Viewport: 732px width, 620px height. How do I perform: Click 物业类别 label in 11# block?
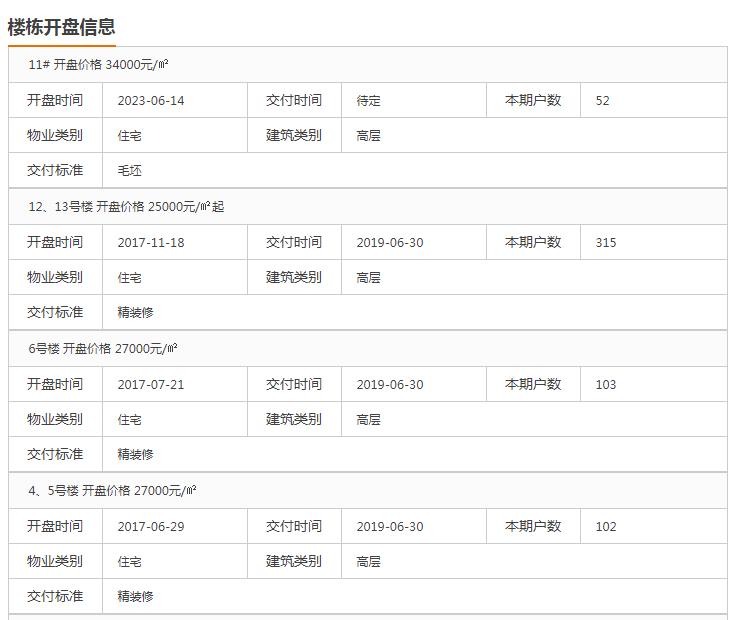click(55, 135)
